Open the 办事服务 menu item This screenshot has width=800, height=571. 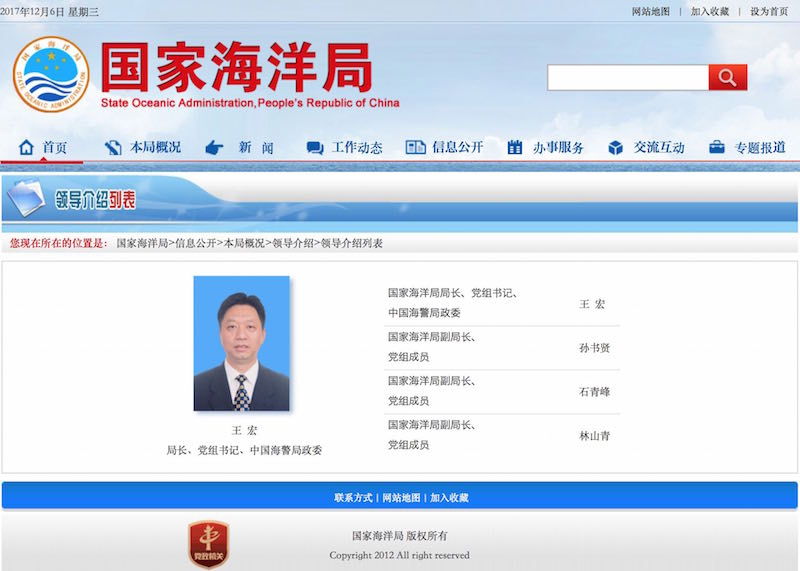point(558,147)
